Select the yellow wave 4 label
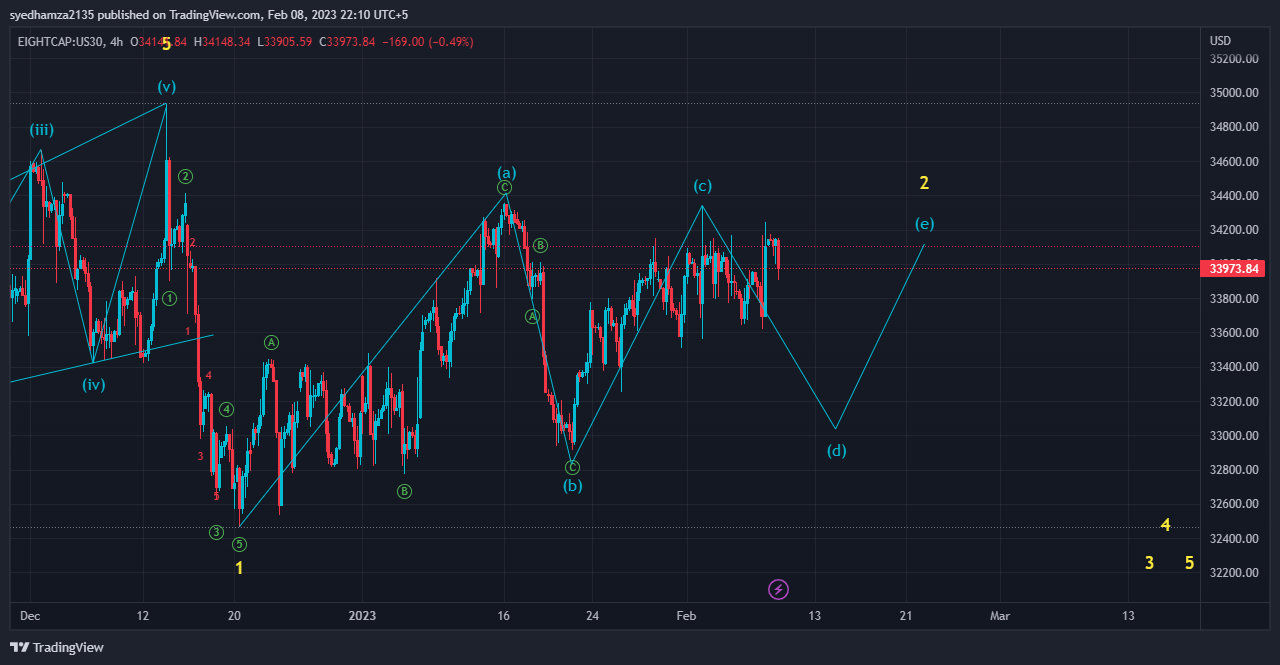This screenshot has width=1280, height=665. click(1165, 525)
